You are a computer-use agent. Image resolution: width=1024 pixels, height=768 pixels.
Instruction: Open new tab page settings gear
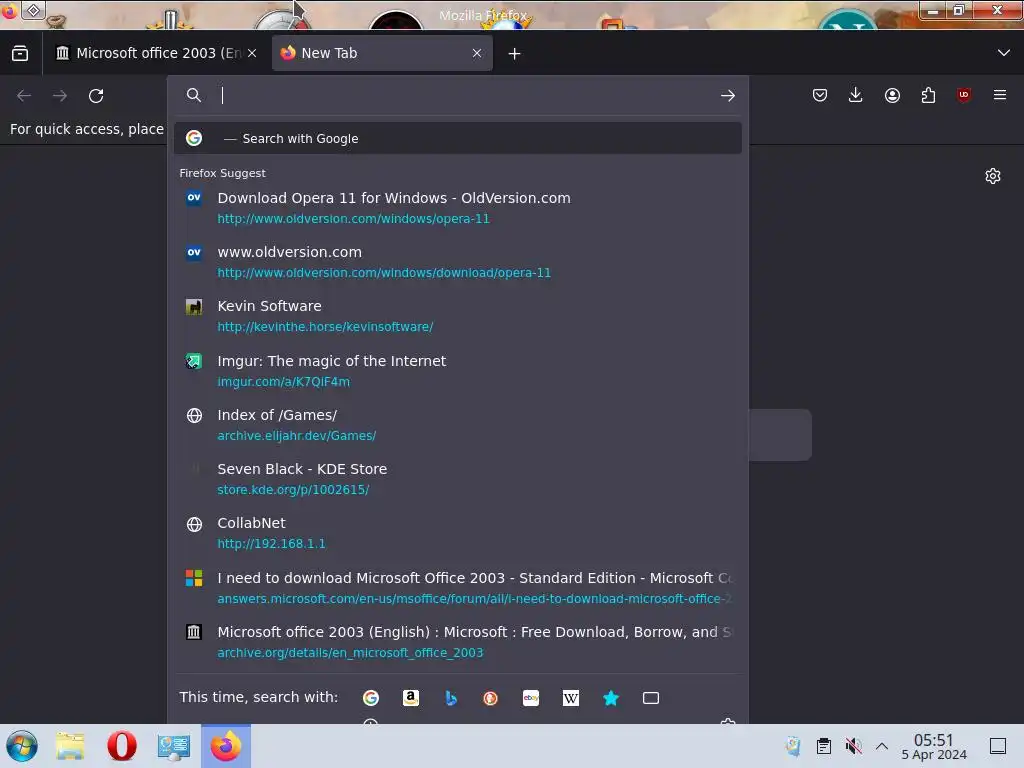click(x=993, y=176)
